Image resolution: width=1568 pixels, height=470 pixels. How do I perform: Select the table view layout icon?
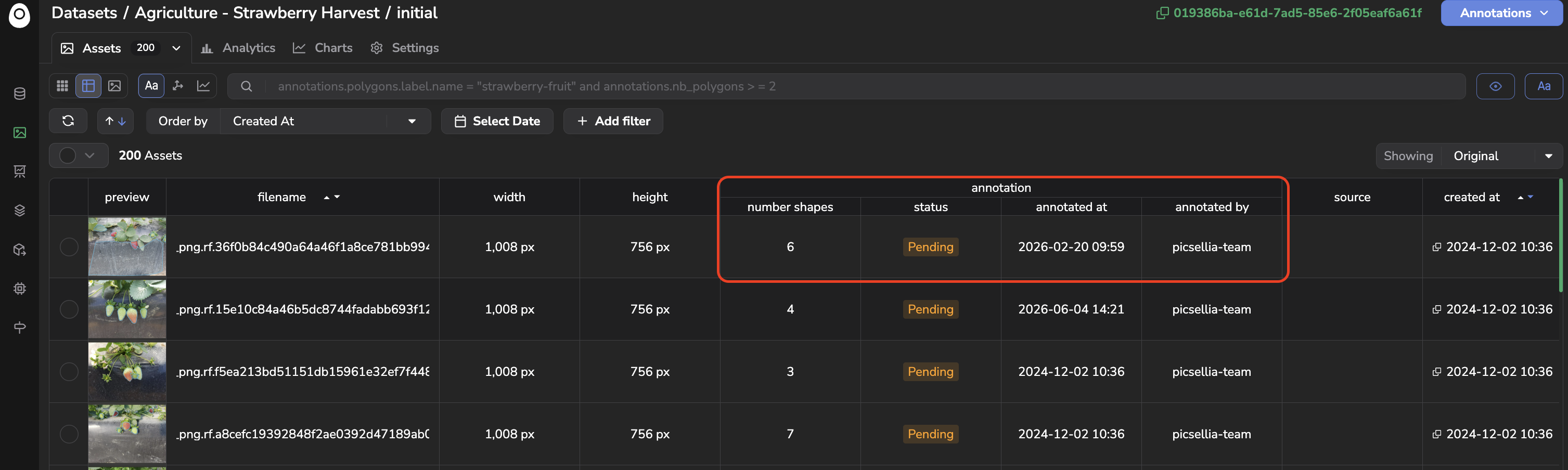tap(88, 86)
